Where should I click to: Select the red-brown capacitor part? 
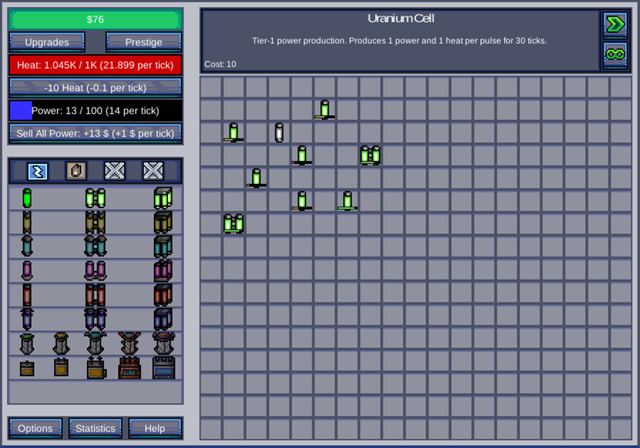pos(129,367)
